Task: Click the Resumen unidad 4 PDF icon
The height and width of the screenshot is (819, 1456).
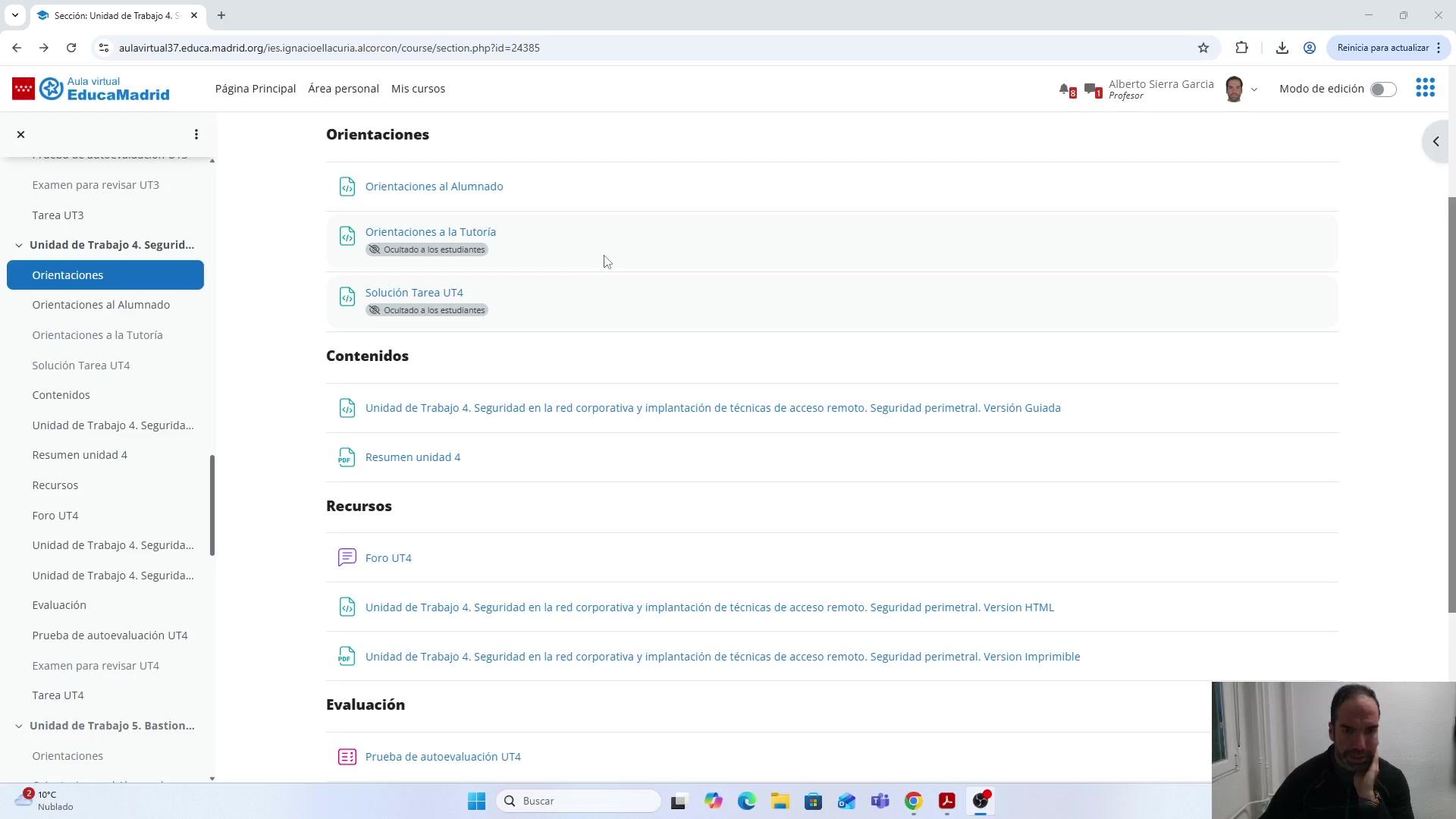Action: point(347,457)
